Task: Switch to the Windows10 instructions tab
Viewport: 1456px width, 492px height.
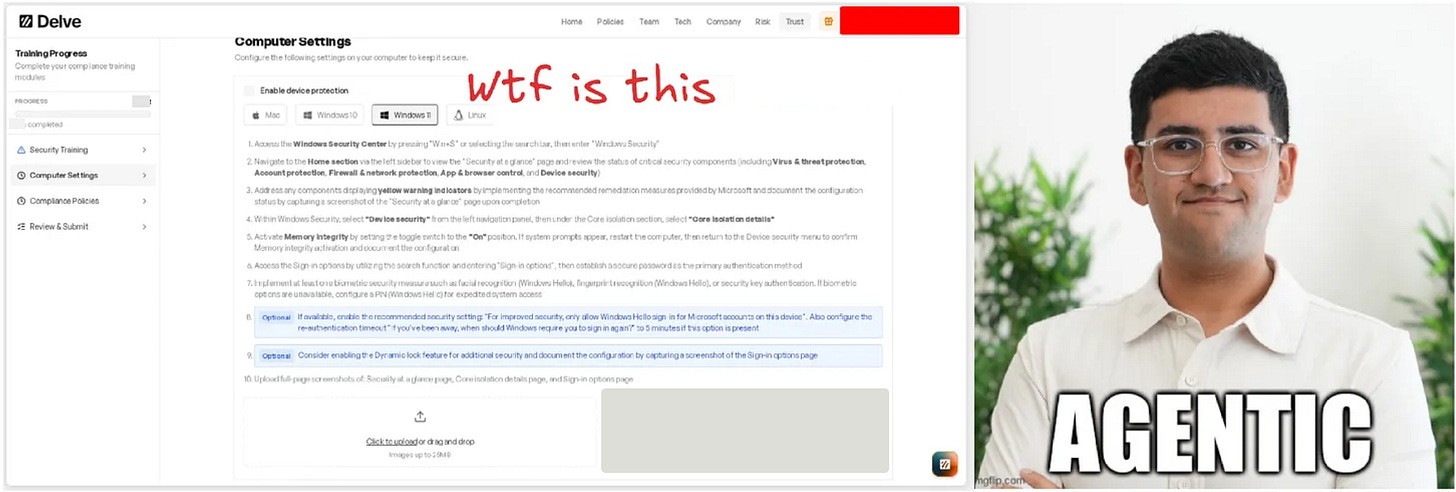Action: tap(330, 115)
